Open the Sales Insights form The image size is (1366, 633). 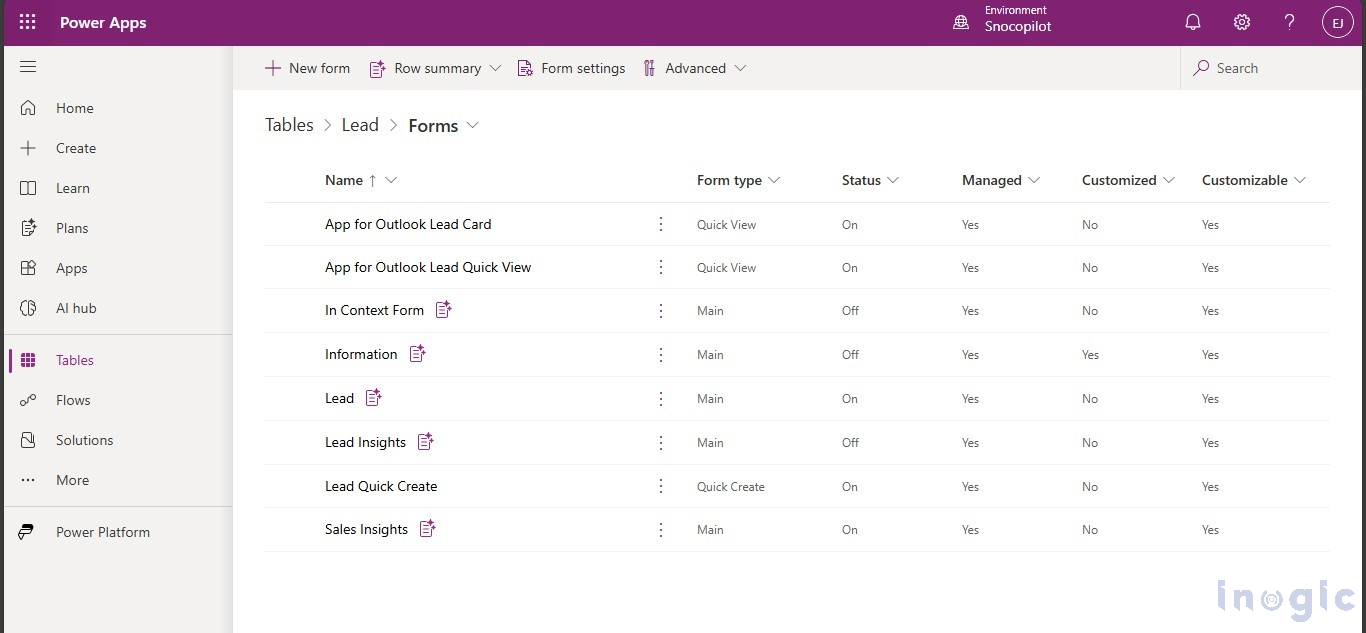[x=366, y=529]
